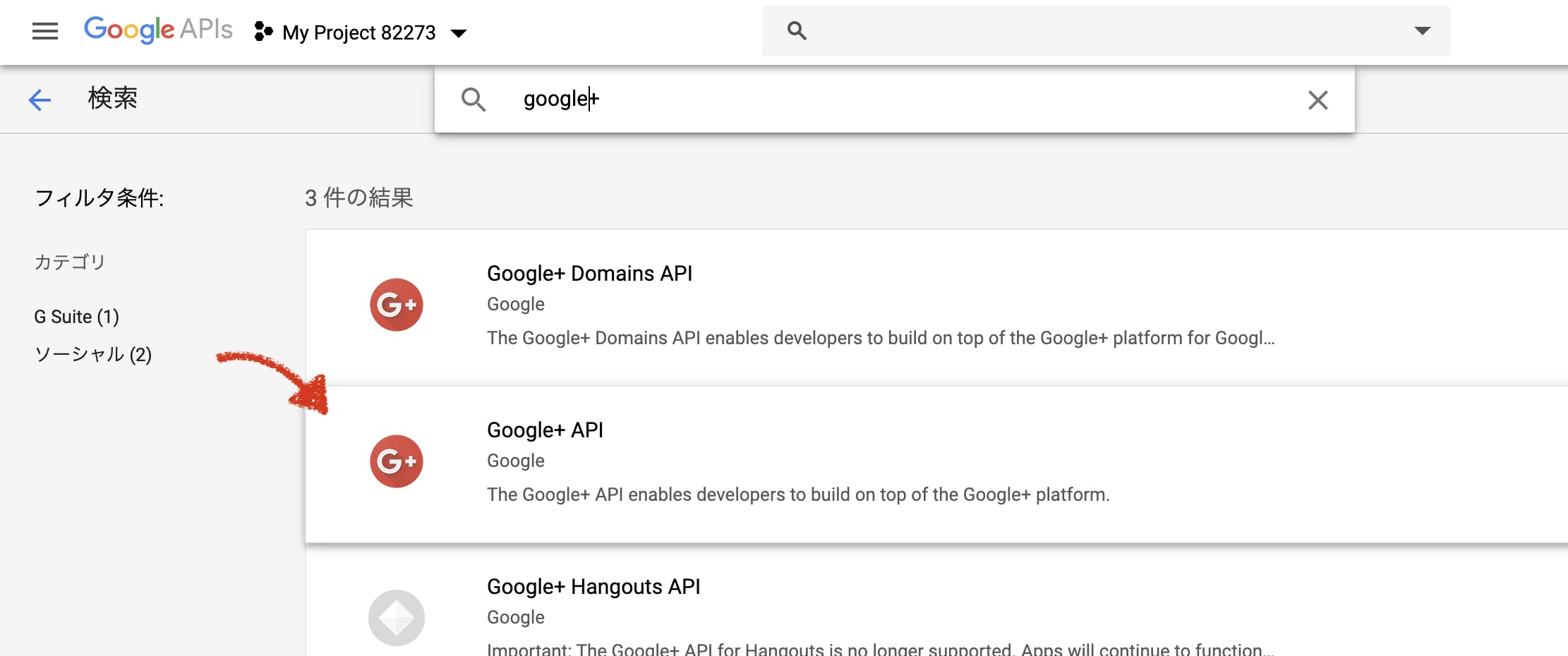Click the magnifier icon in top search bar
Screen dimensions: 1568x656
[797, 31]
